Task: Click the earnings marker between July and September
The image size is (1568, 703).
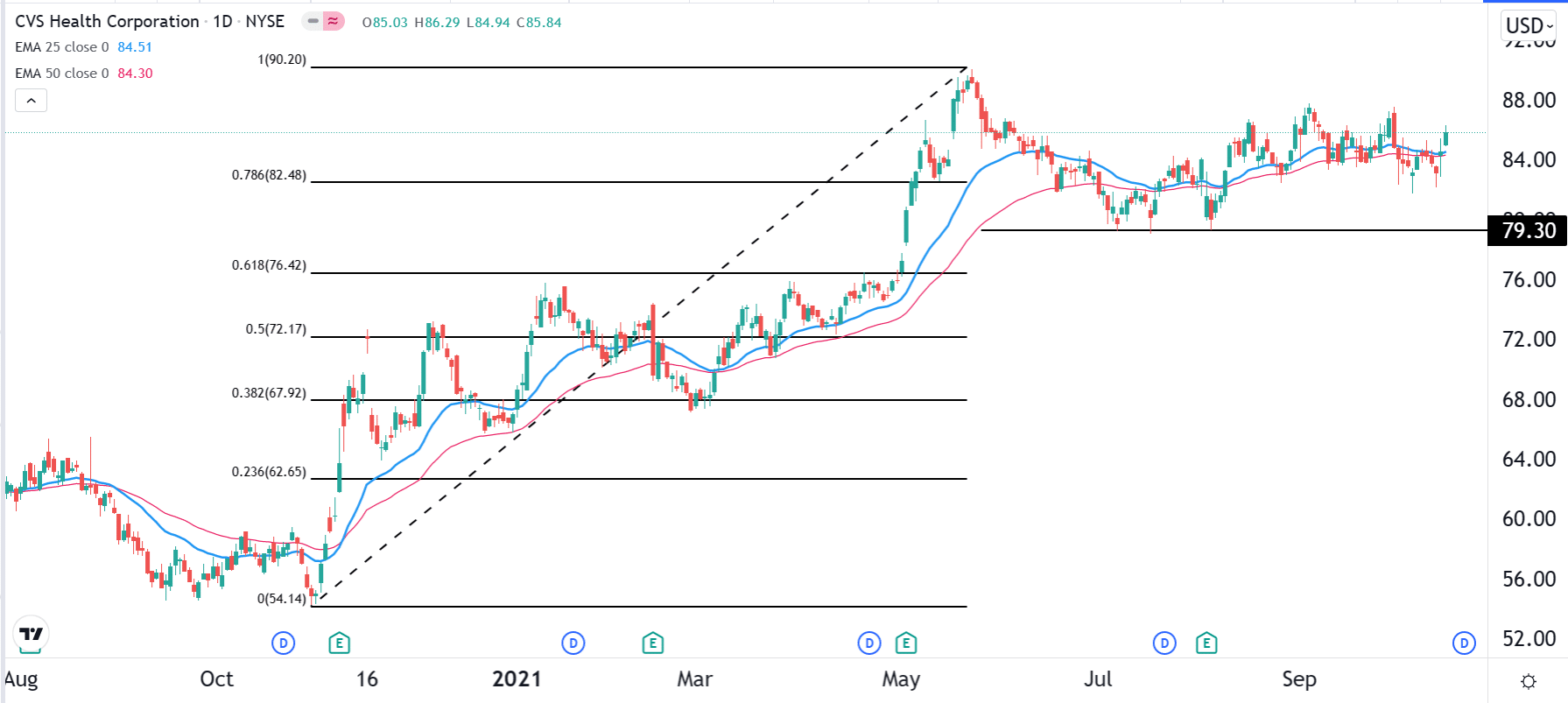Action: pos(1206,644)
